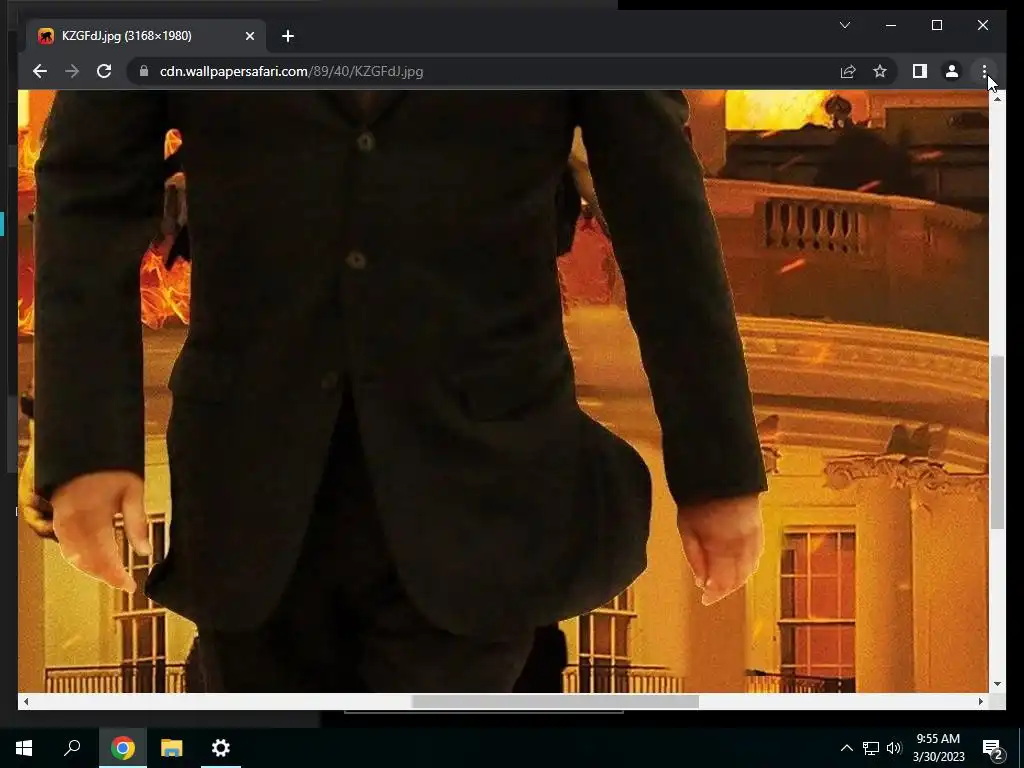Click Chrome taskbar icon
Image resolution: width=1024 pixels, height=768 pixels.
tap(122, 748)
